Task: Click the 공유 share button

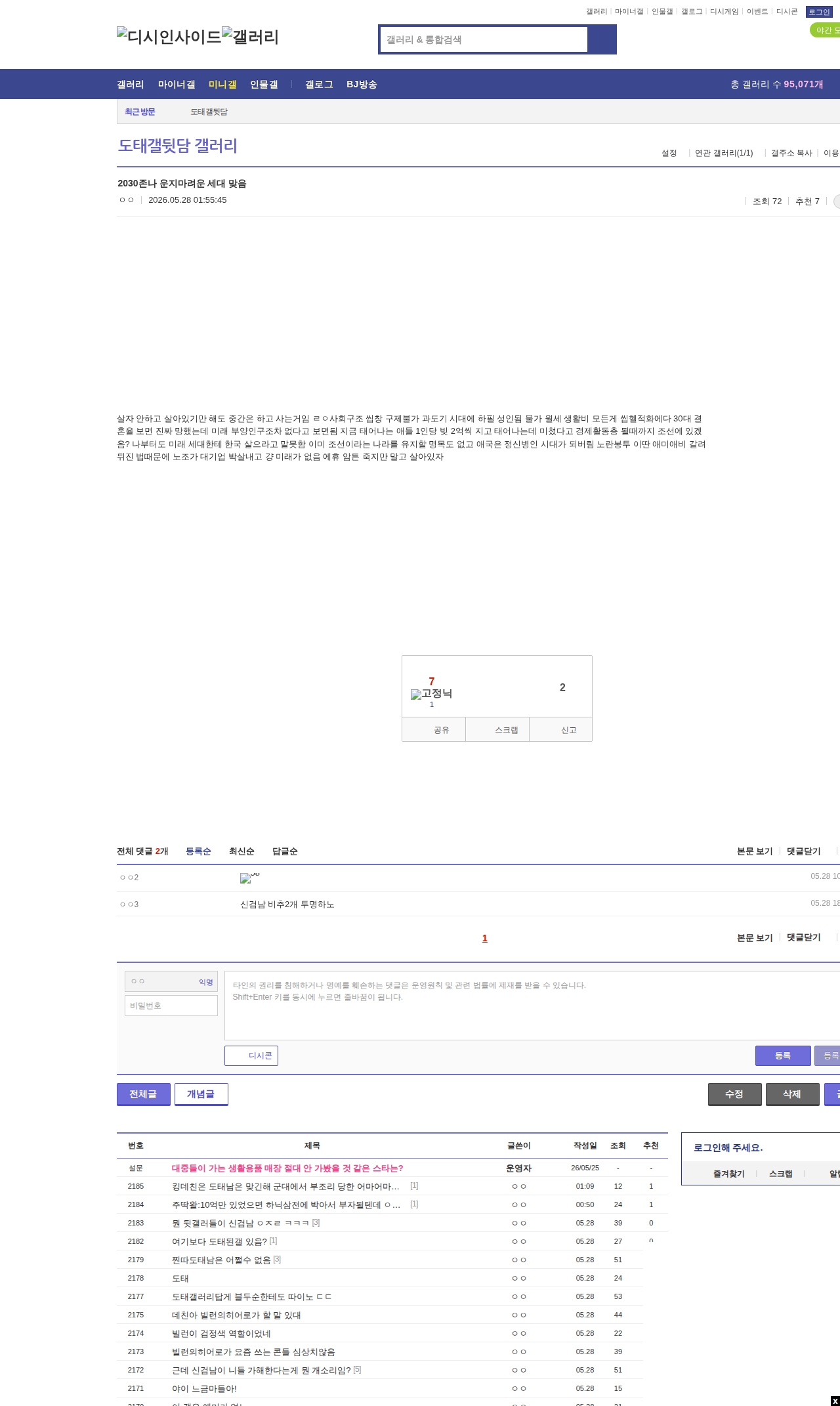Action: pos(434,729)
